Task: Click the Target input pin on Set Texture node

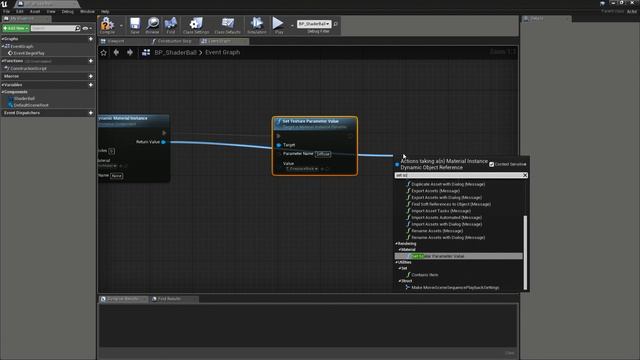Action: tap(279, 145)
